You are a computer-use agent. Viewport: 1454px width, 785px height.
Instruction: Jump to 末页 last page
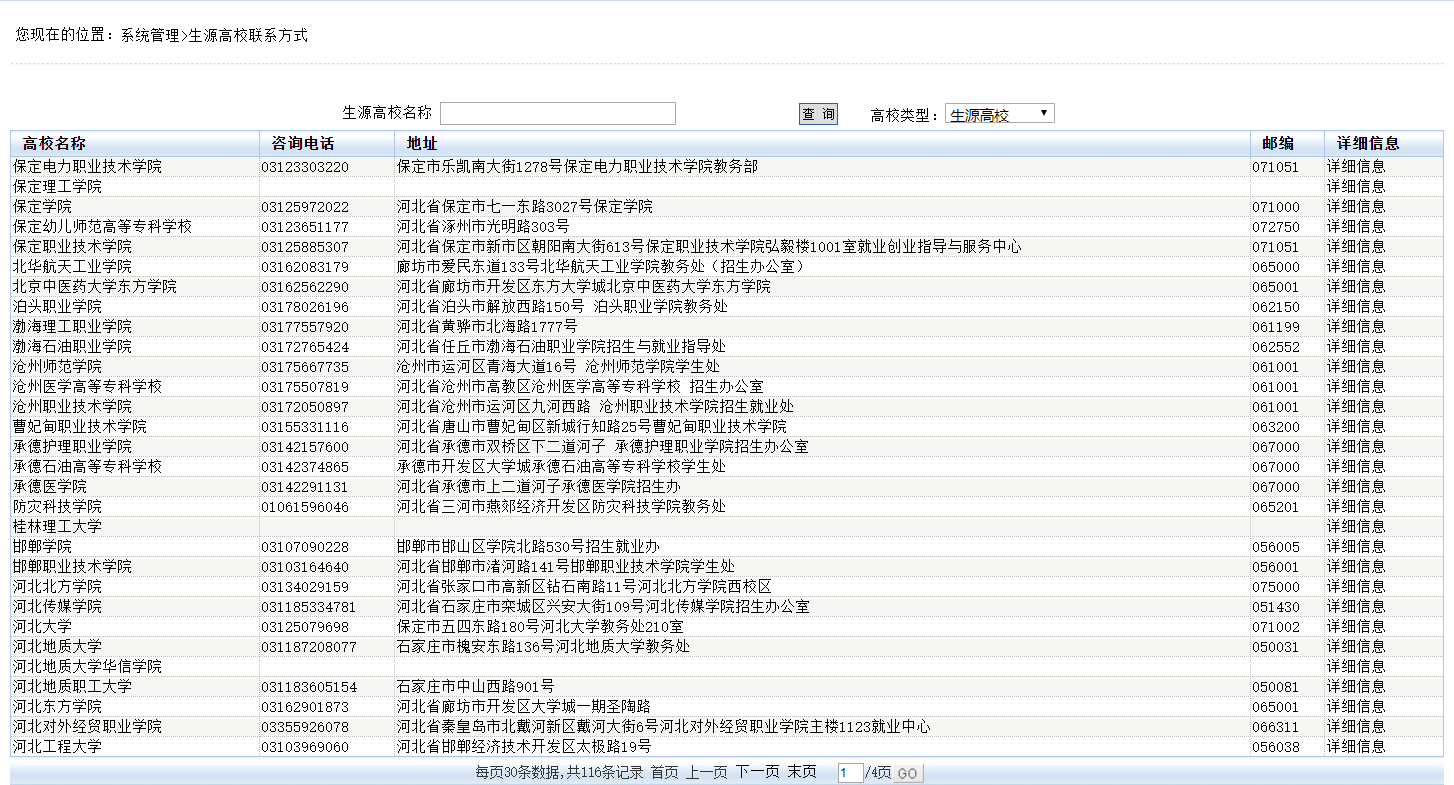point(801,772)
